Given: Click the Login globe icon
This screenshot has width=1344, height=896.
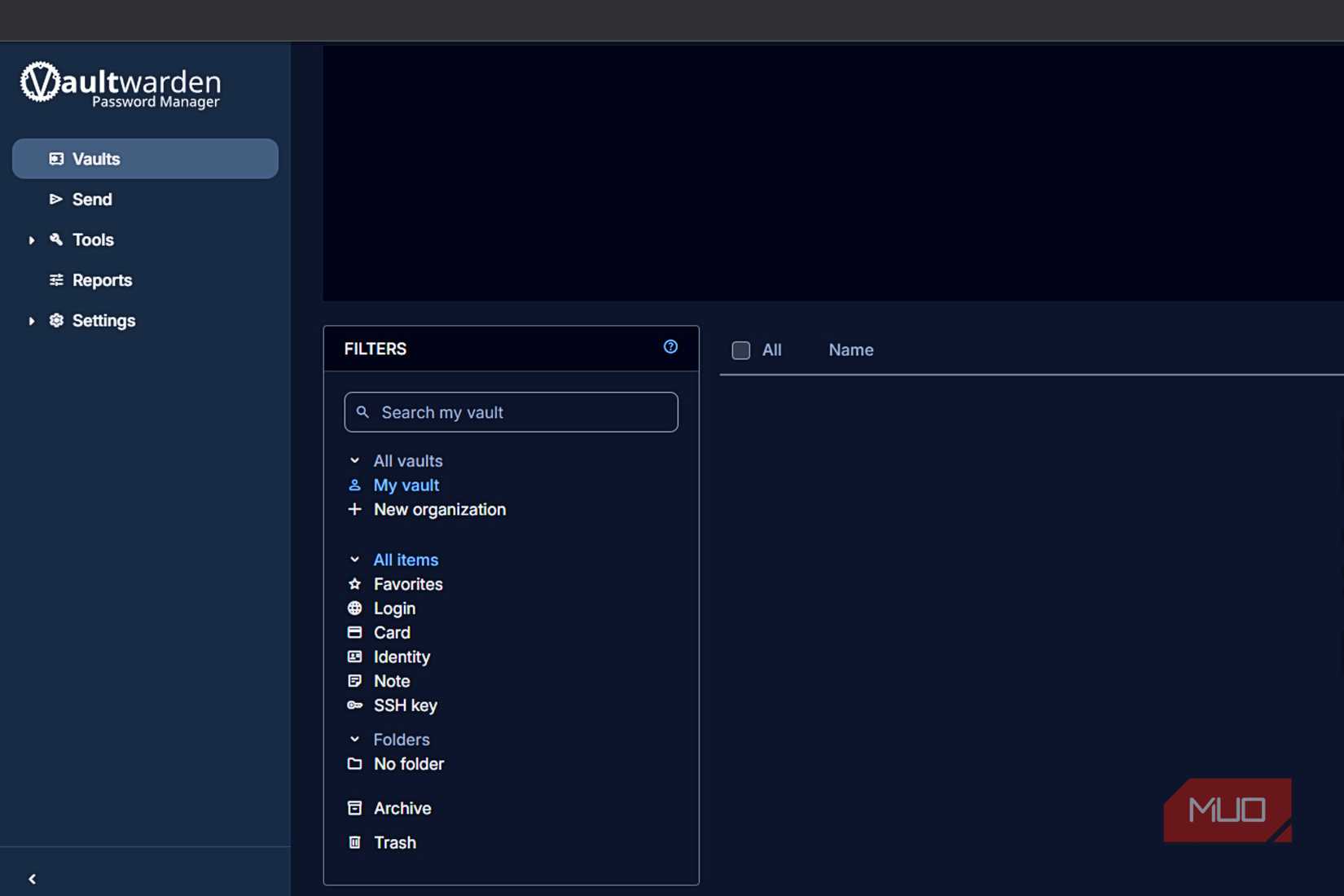Looking at the screenshot, I should point(354,608).
